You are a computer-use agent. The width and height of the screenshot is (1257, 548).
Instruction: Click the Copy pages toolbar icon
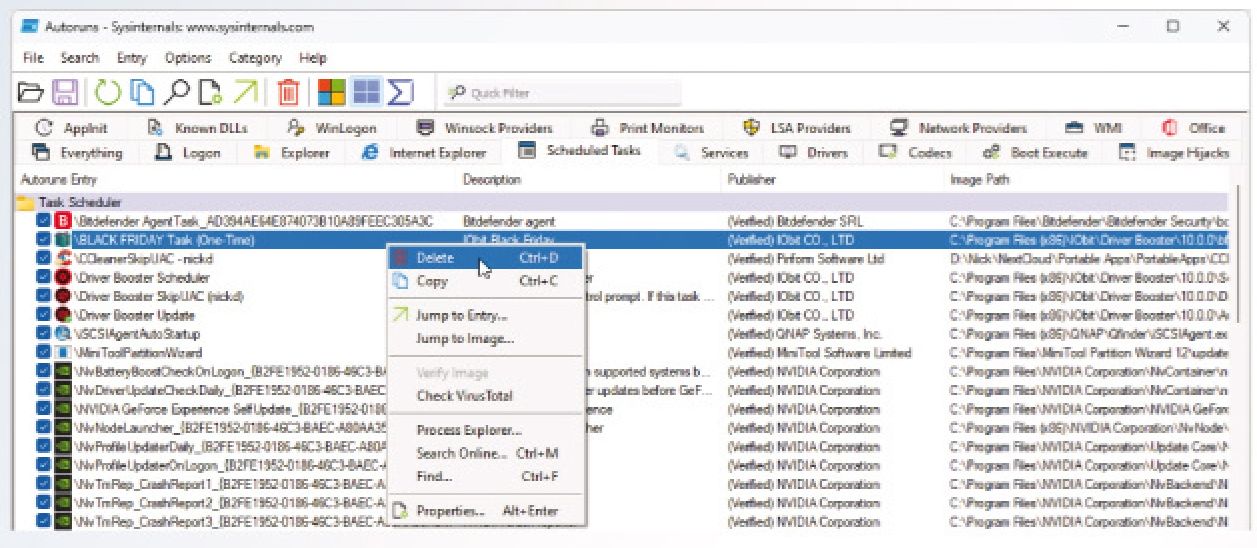(x=143, y=93)
